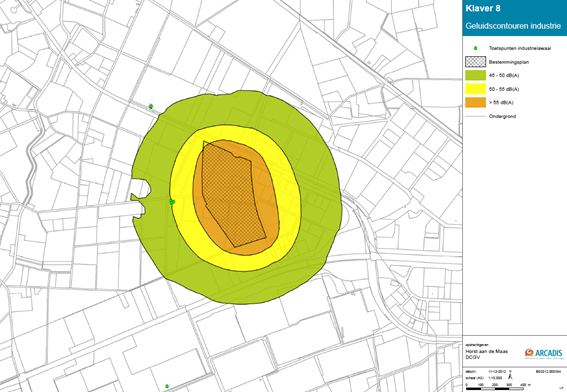Click the green 45 - 50 dB(A) legend swatch
Viewport: 567px width, 392px height.
(476, 75)
